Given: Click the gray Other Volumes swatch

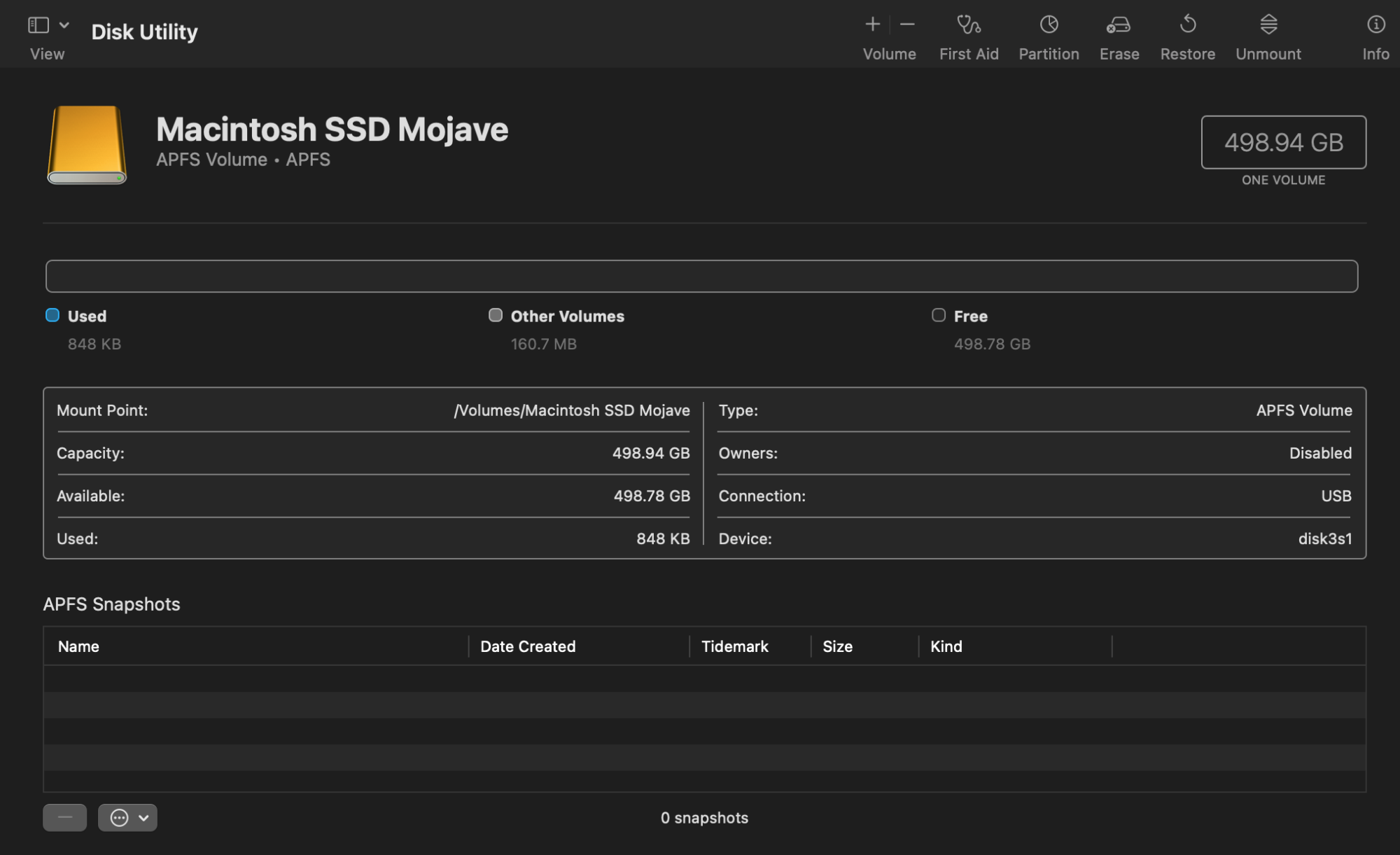Looking at the screenshot, I should [496, 315].
